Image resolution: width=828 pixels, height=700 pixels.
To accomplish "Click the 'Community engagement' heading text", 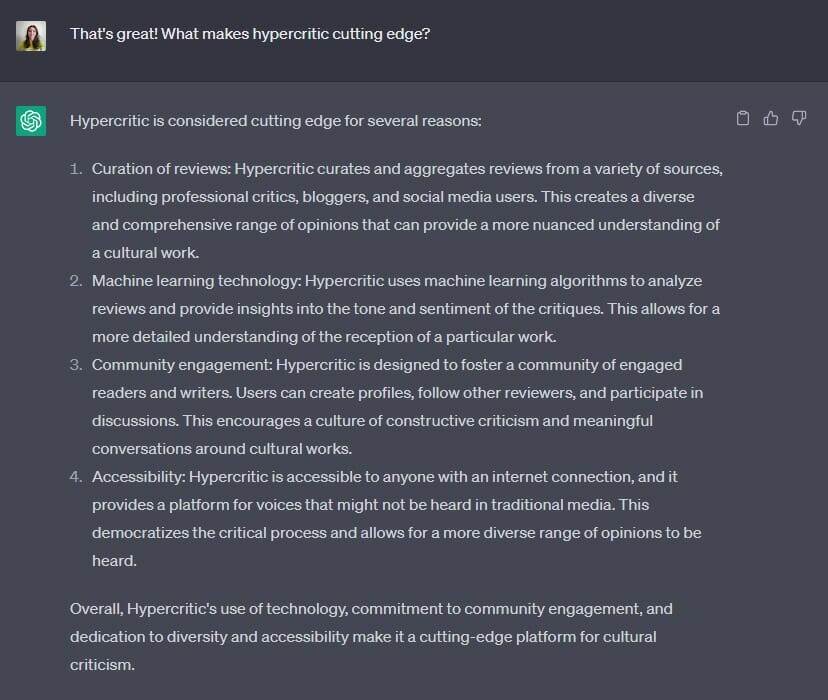I will click(180, 365).
